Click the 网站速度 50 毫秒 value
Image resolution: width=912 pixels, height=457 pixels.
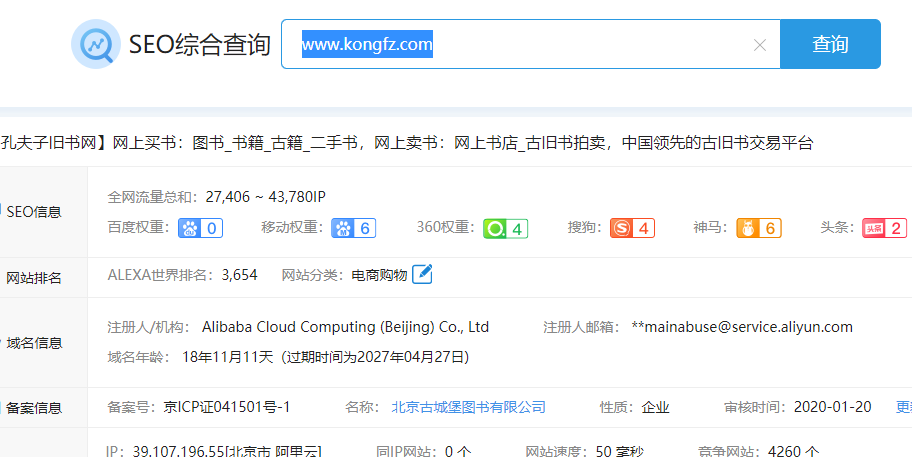(620, 451)
